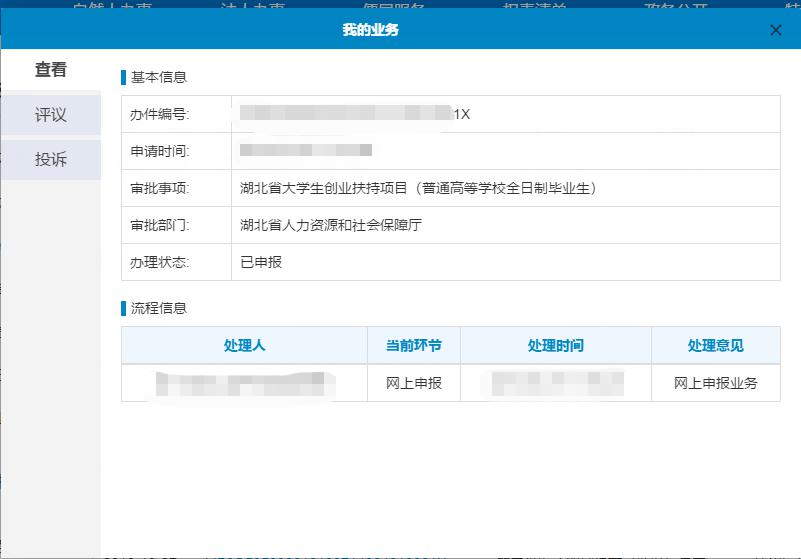
Task: Click the 处理人 column header
Action: pyautogui.click(x=245, y=345)
